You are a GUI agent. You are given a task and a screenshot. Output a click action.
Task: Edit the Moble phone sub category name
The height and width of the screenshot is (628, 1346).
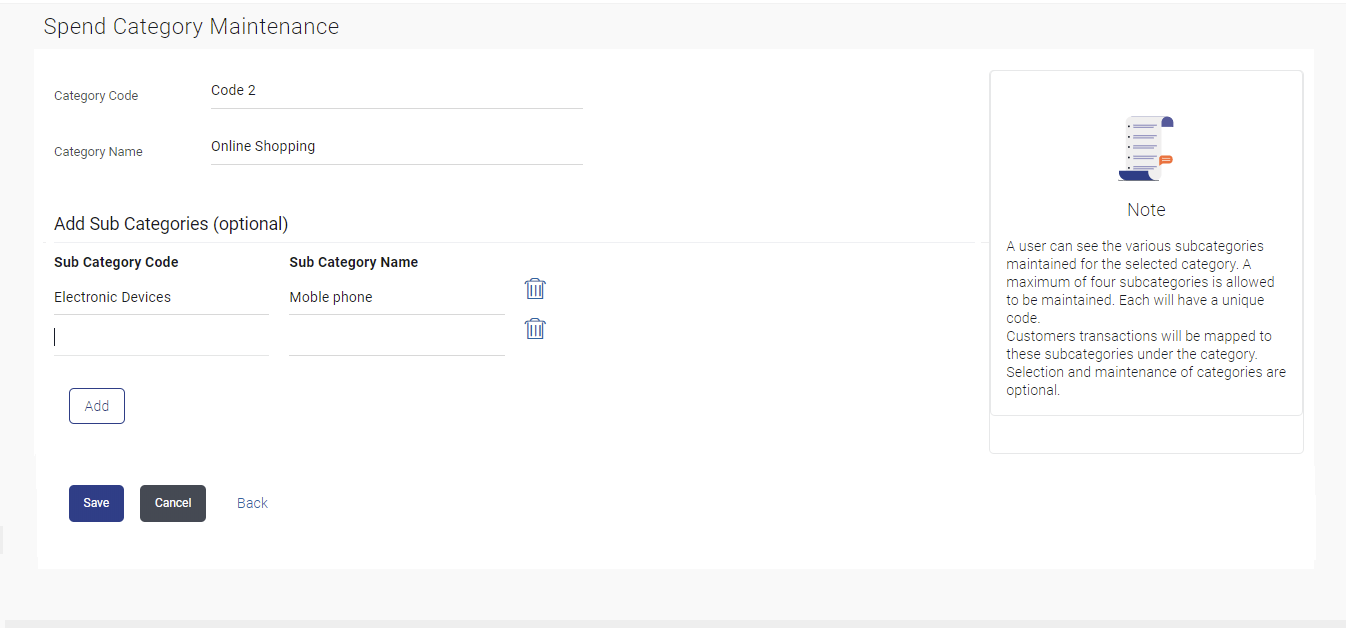pos(396,298)
